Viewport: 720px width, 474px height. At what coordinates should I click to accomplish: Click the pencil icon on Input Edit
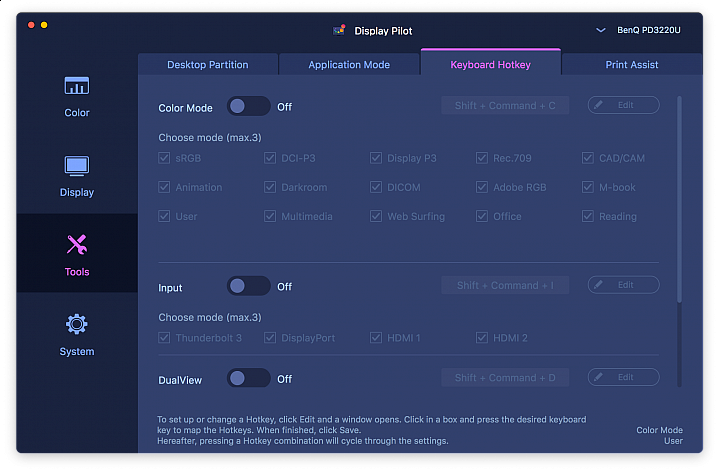point(598,285)
